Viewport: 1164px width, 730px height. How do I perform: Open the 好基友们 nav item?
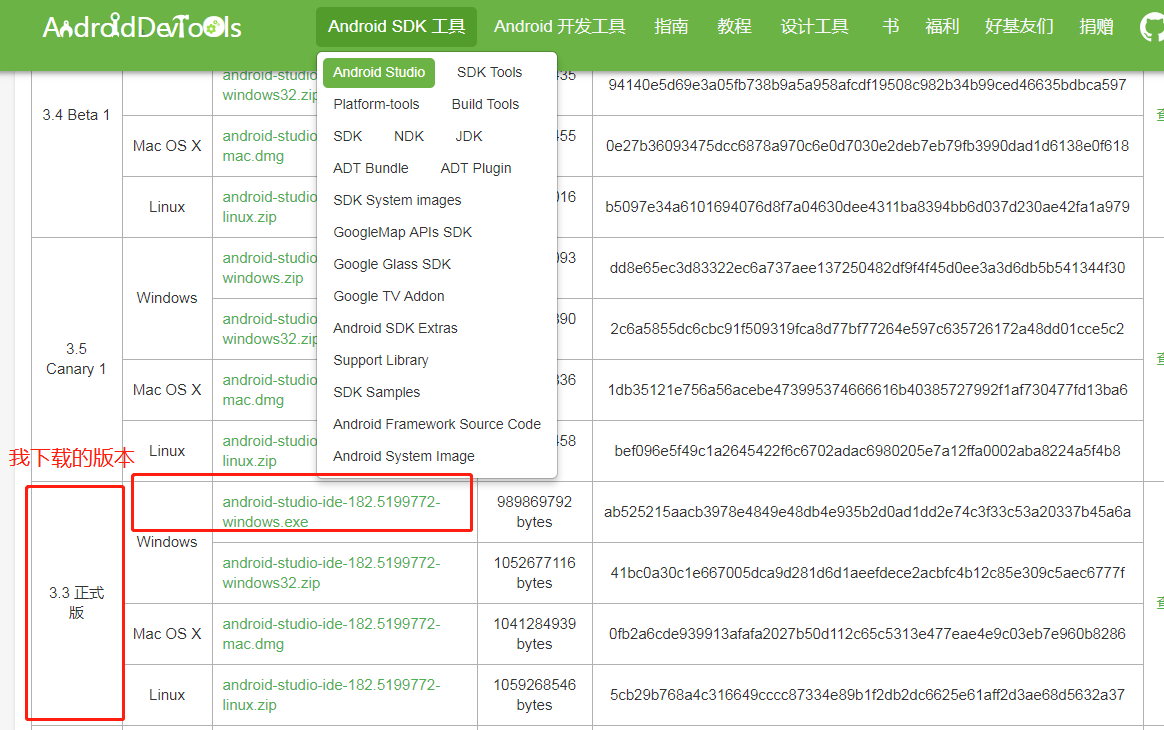click(x=1018, y=27)
